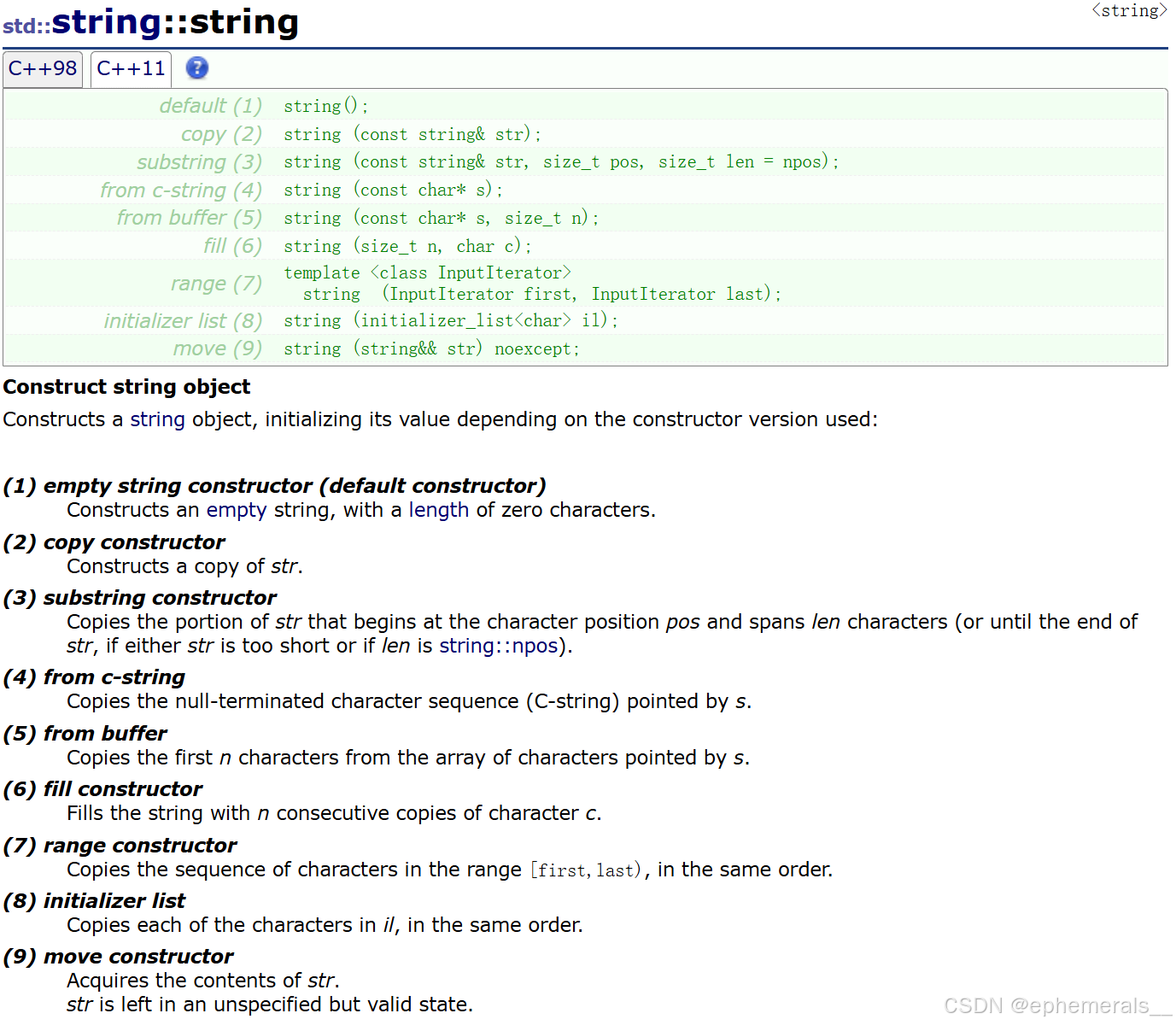Switch to the C++11 tab

130,68
